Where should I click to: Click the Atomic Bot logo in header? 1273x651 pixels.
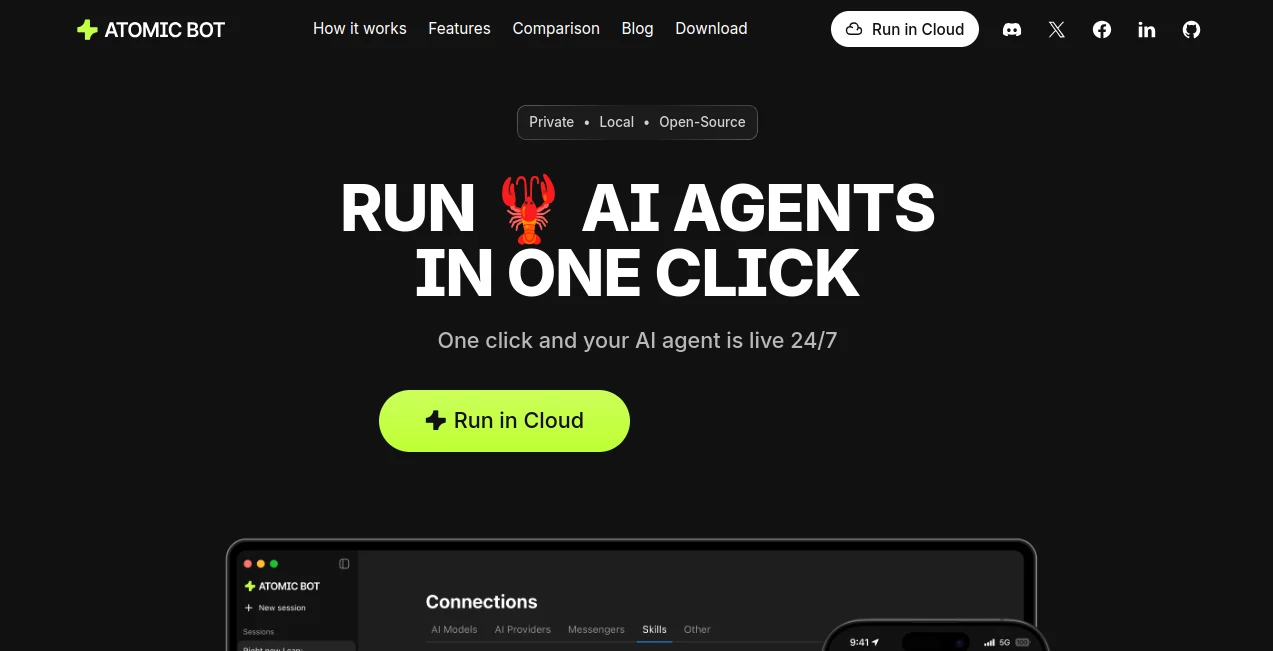pos(151,29)
